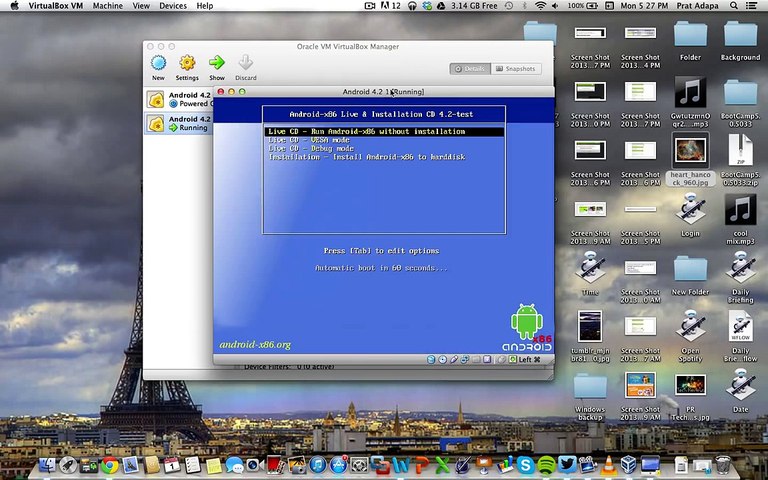
Task: Select the powered off Android 4.2 VM
Action: (x=179, y=99)
